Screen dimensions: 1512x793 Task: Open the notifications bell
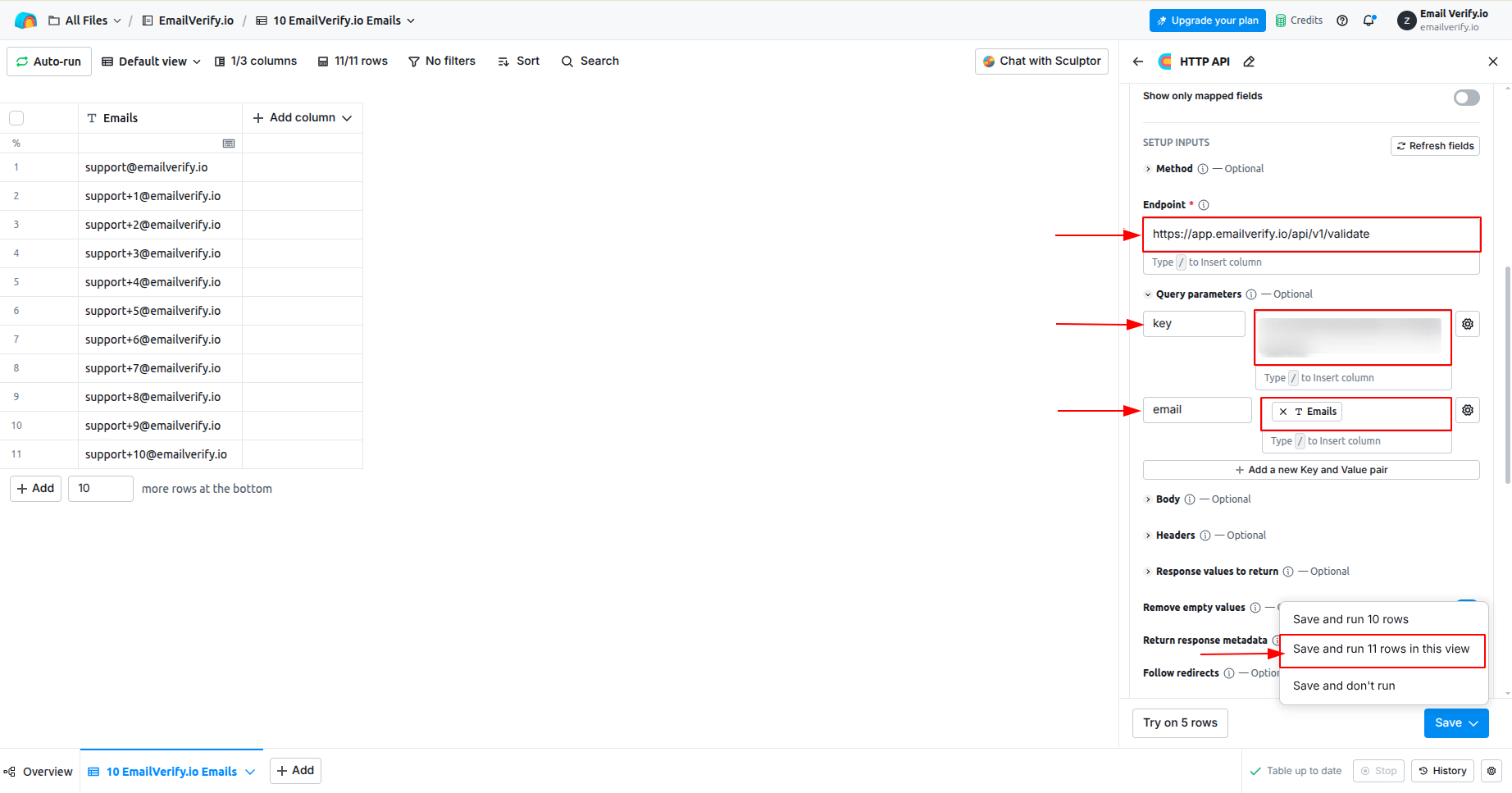pyautogui.click(x=1369, y=21)
